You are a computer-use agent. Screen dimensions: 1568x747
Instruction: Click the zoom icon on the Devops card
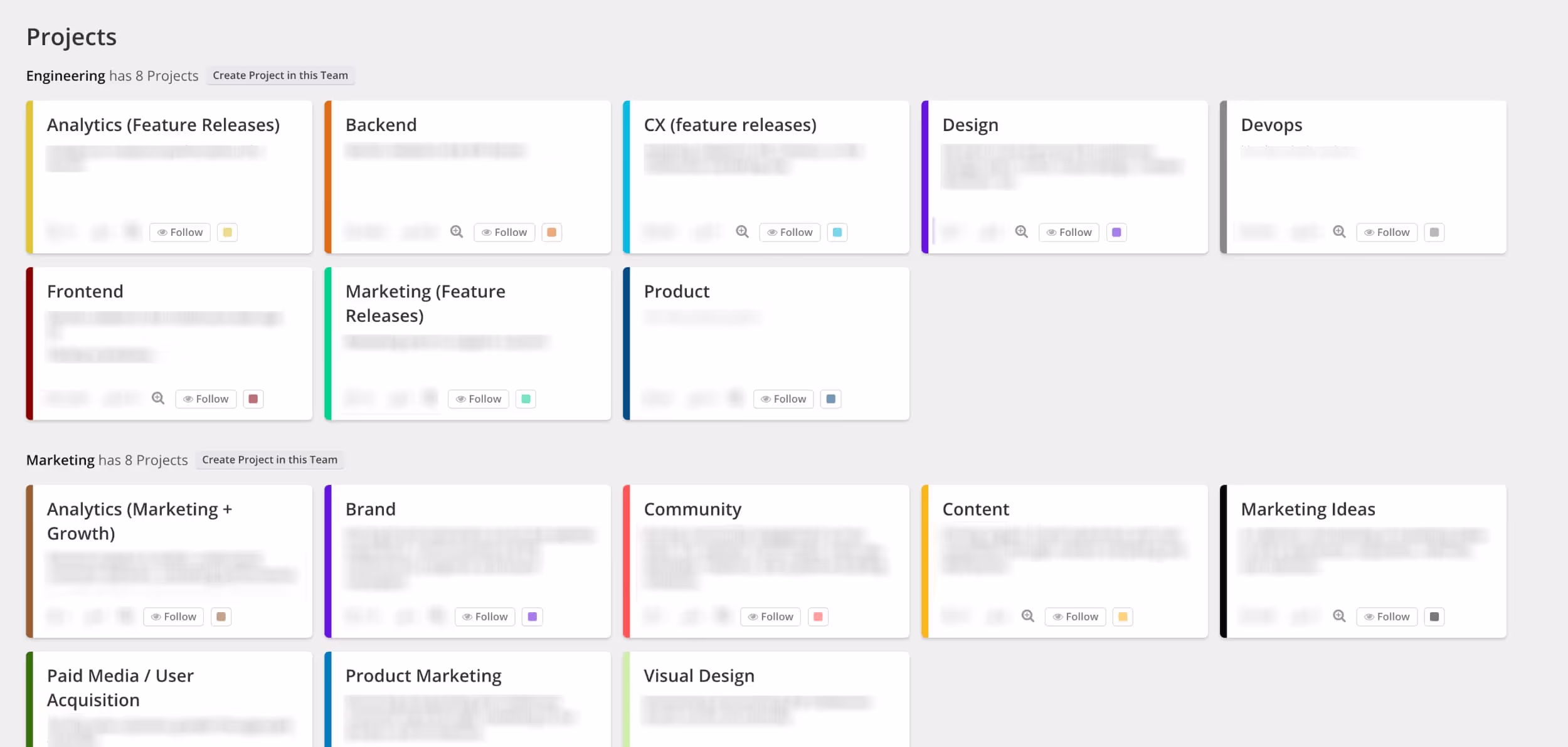[x=1339, y=232]
